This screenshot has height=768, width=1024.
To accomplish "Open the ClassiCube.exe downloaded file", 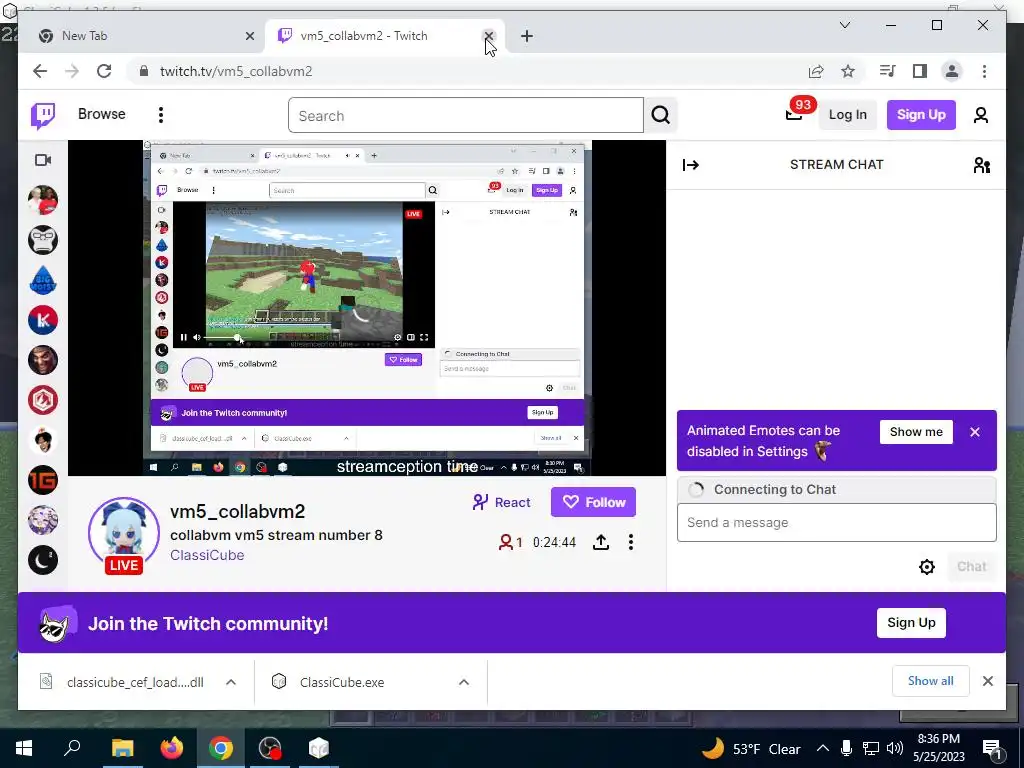I will (x=342, y=682).
